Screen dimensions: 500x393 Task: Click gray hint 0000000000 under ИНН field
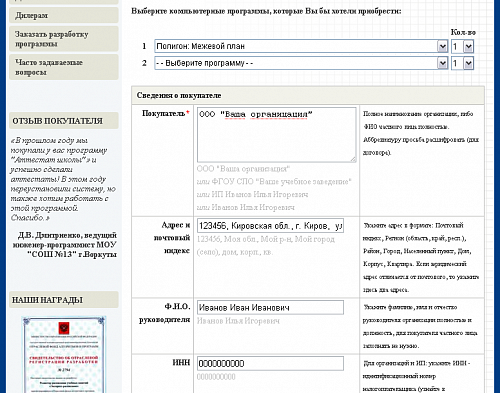point(216,377)
